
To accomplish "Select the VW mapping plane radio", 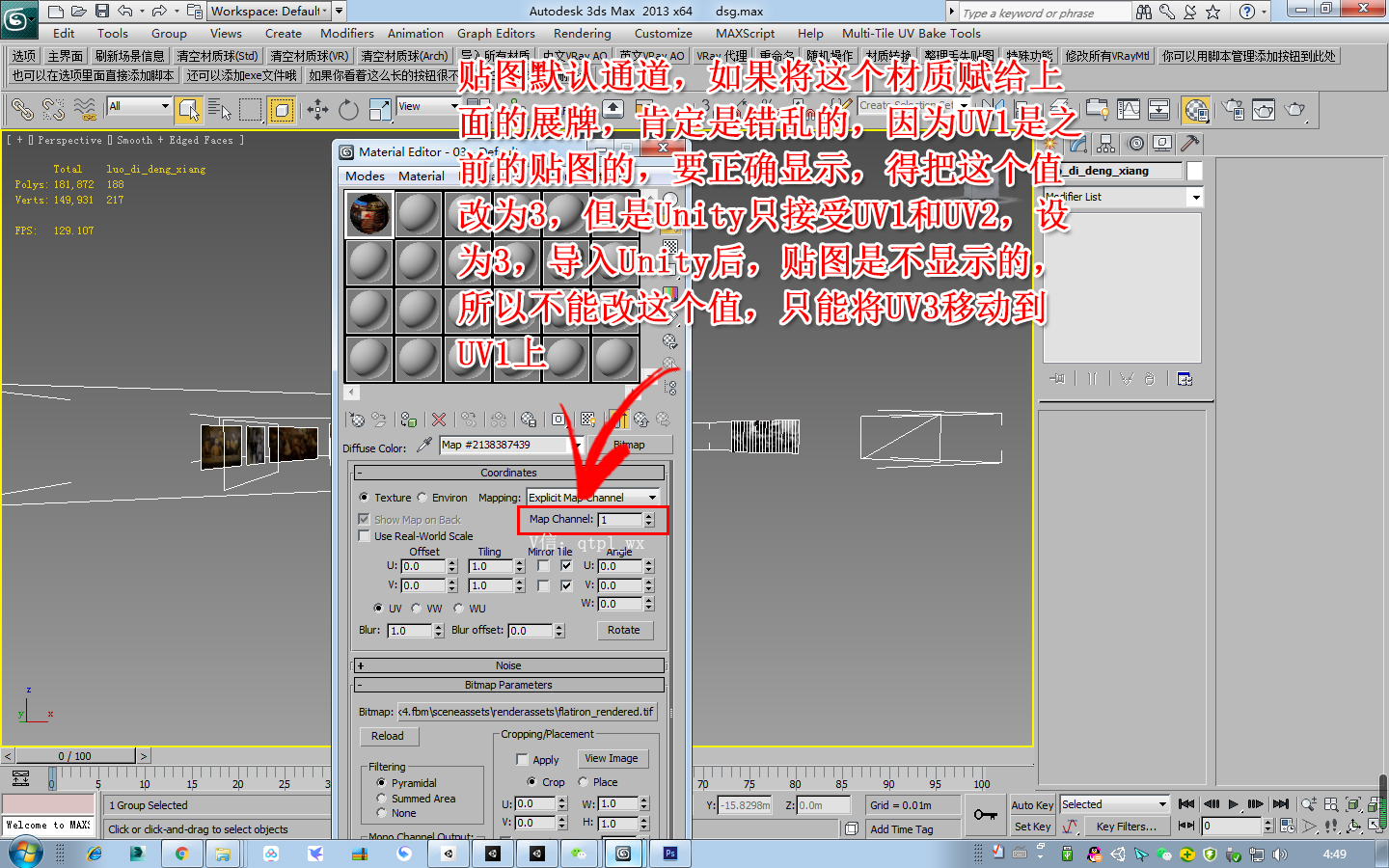I will pyautogui.click(x=416, y=609).
